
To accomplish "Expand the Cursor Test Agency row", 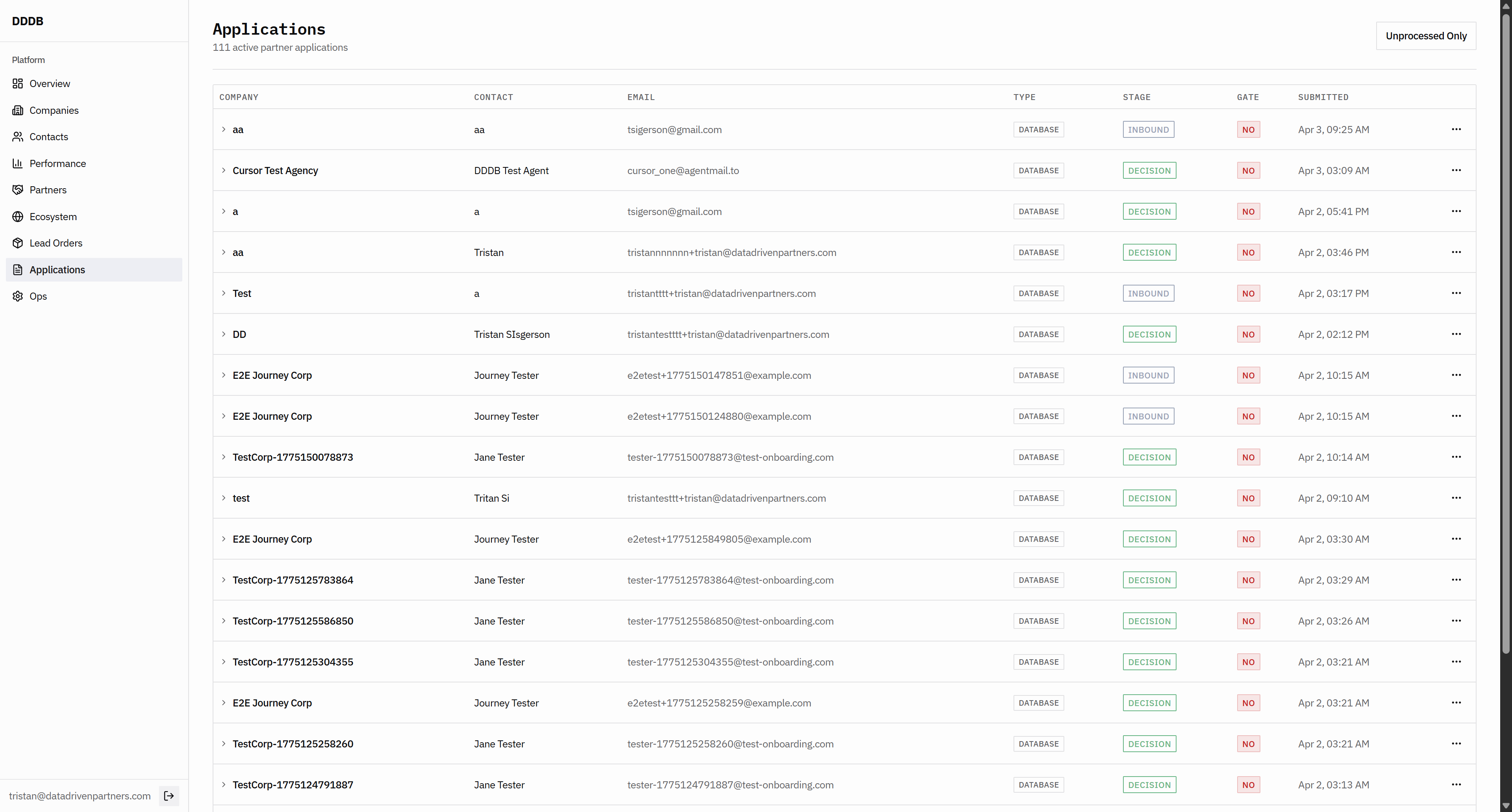I will [x=224, y=170].
